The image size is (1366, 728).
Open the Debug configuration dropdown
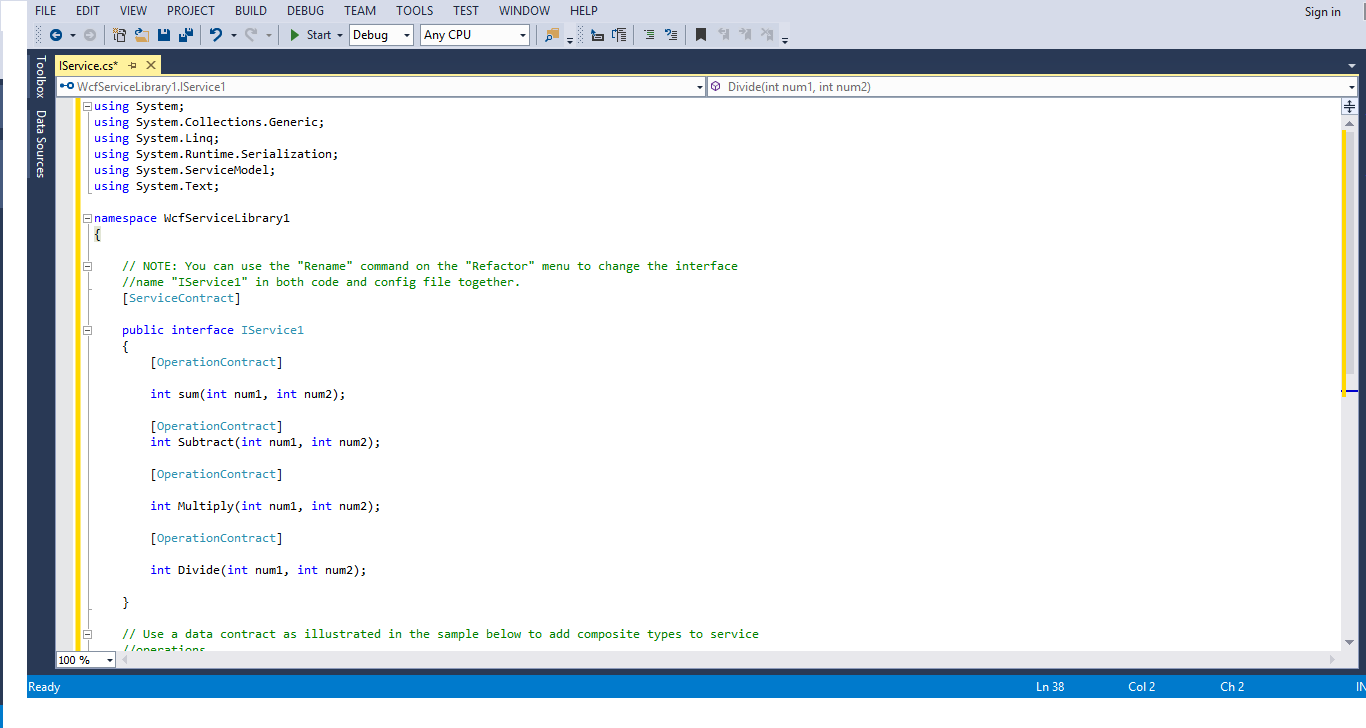tap(406, 35)
